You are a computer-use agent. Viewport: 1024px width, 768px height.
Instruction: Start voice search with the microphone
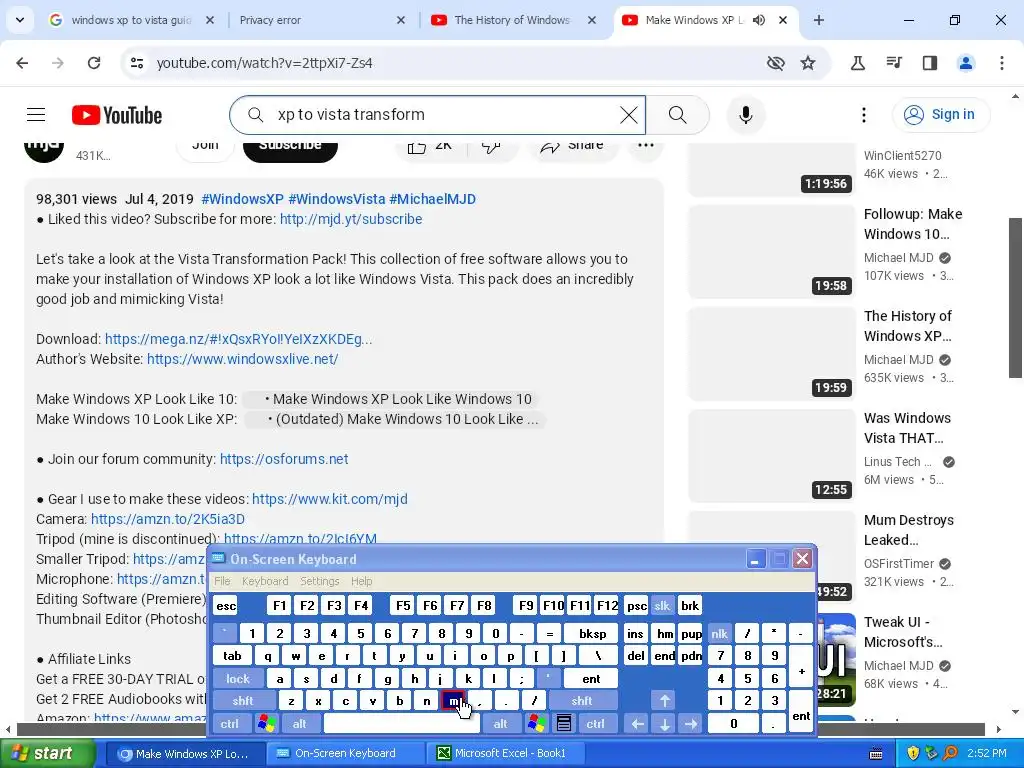pos(745,115)
